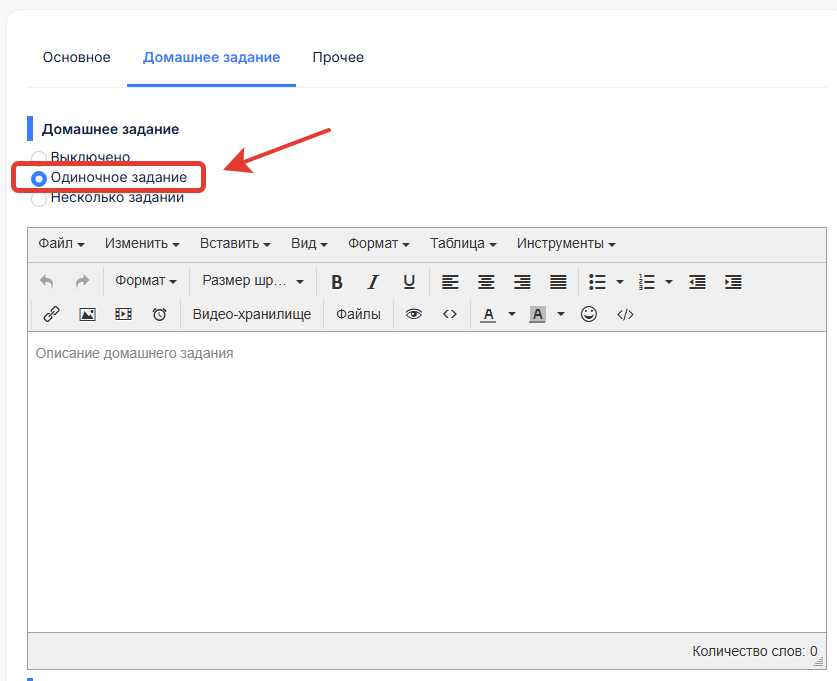Open the Вставить menu
Image resolution: width=837 pixels, height=681 pixels.
tap(235, 243)
